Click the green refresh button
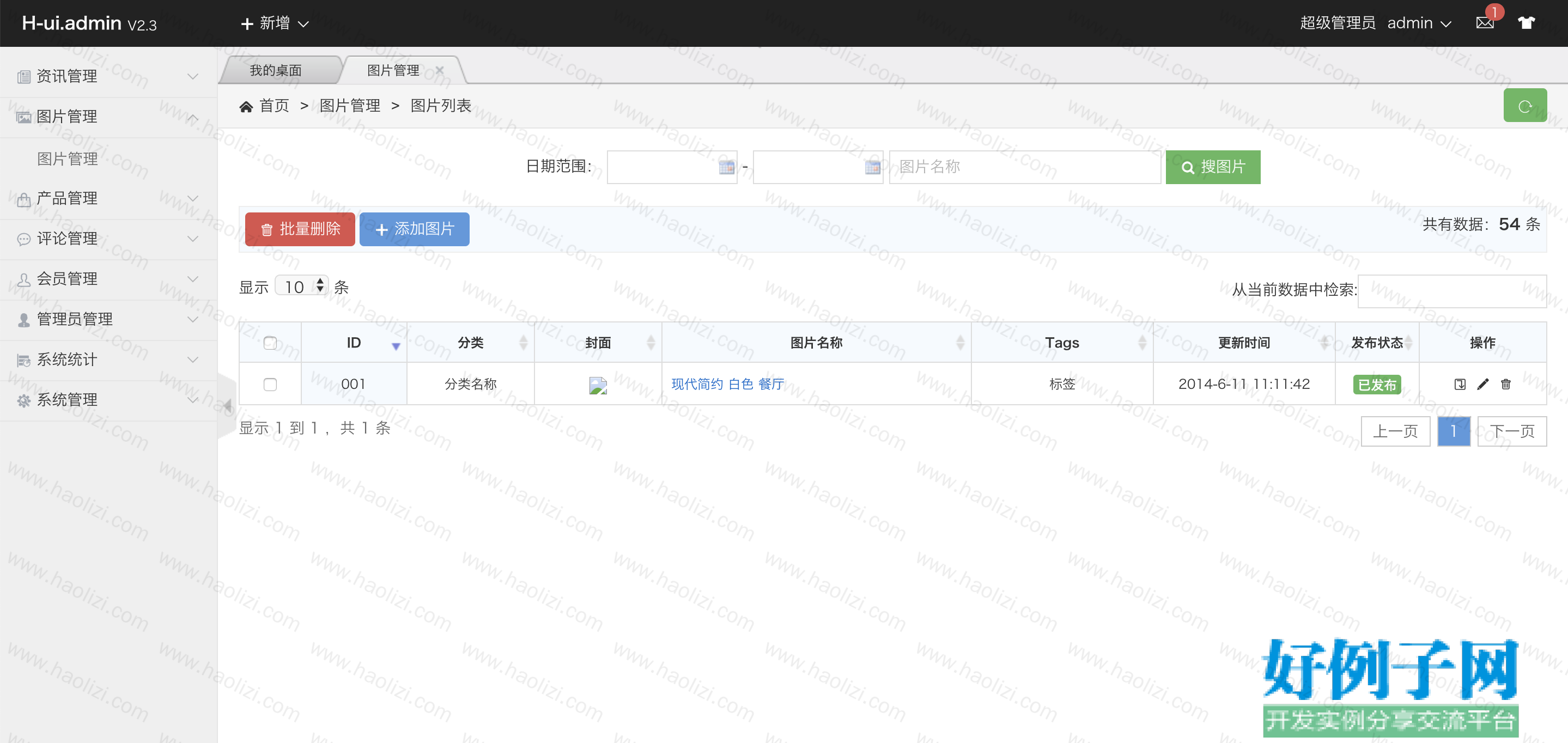This screenshot has width=1568, height=743. pyautogui.click(x=1525, y=106)
